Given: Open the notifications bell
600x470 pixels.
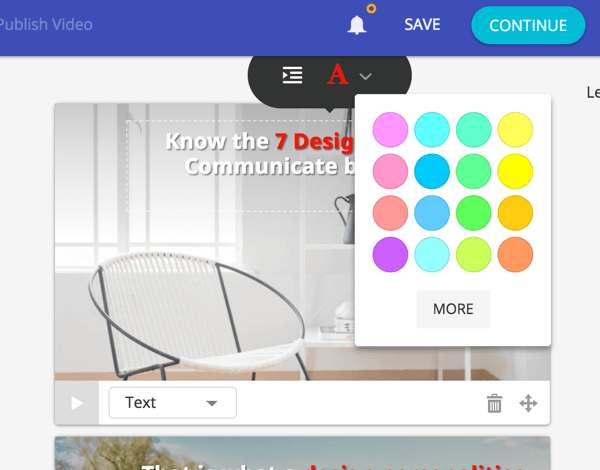Looking at the screenshot, I should point(356,25).
